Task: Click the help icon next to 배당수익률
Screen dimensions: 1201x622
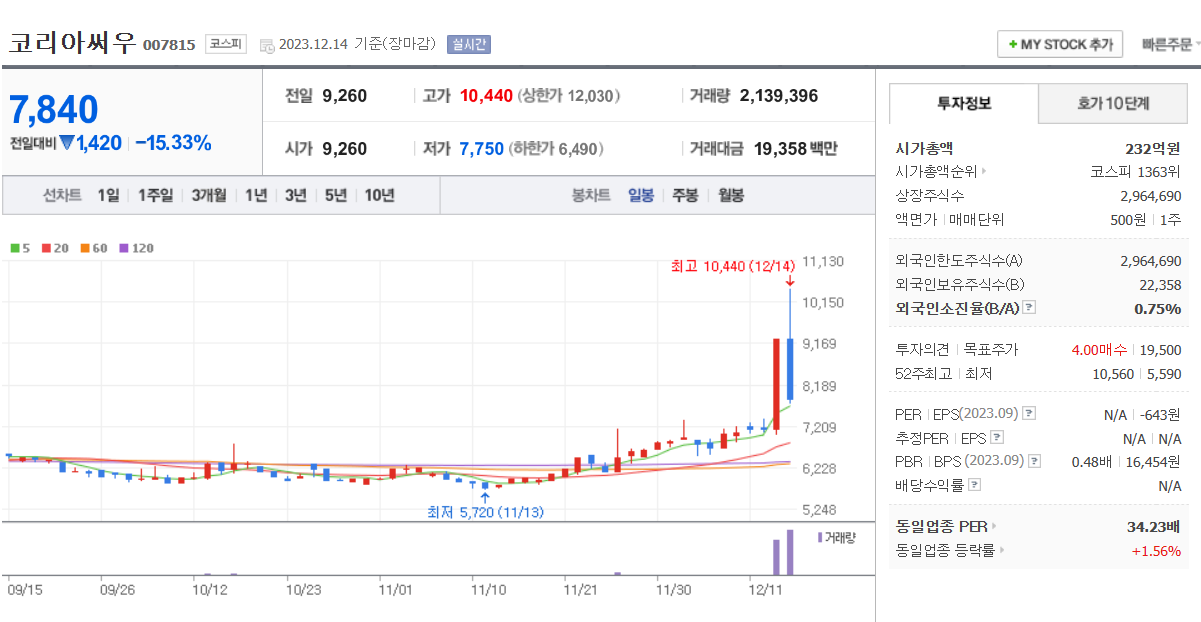Action: pos(975,485)
